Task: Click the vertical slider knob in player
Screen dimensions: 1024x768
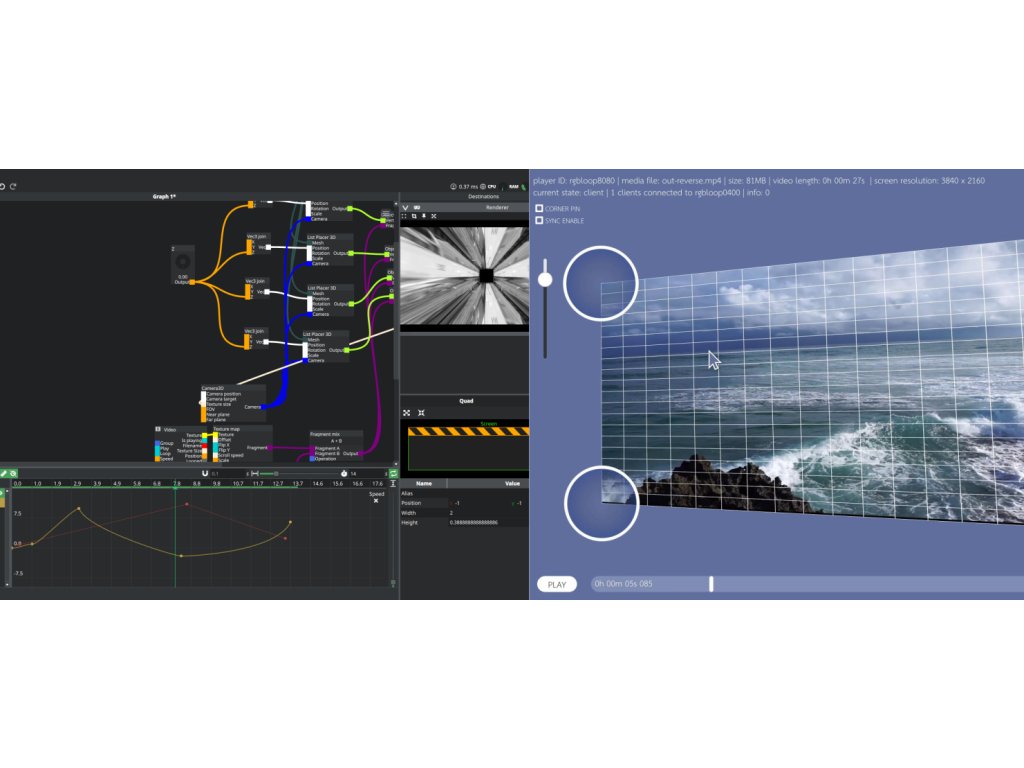Action: click(x=545, y=280)
